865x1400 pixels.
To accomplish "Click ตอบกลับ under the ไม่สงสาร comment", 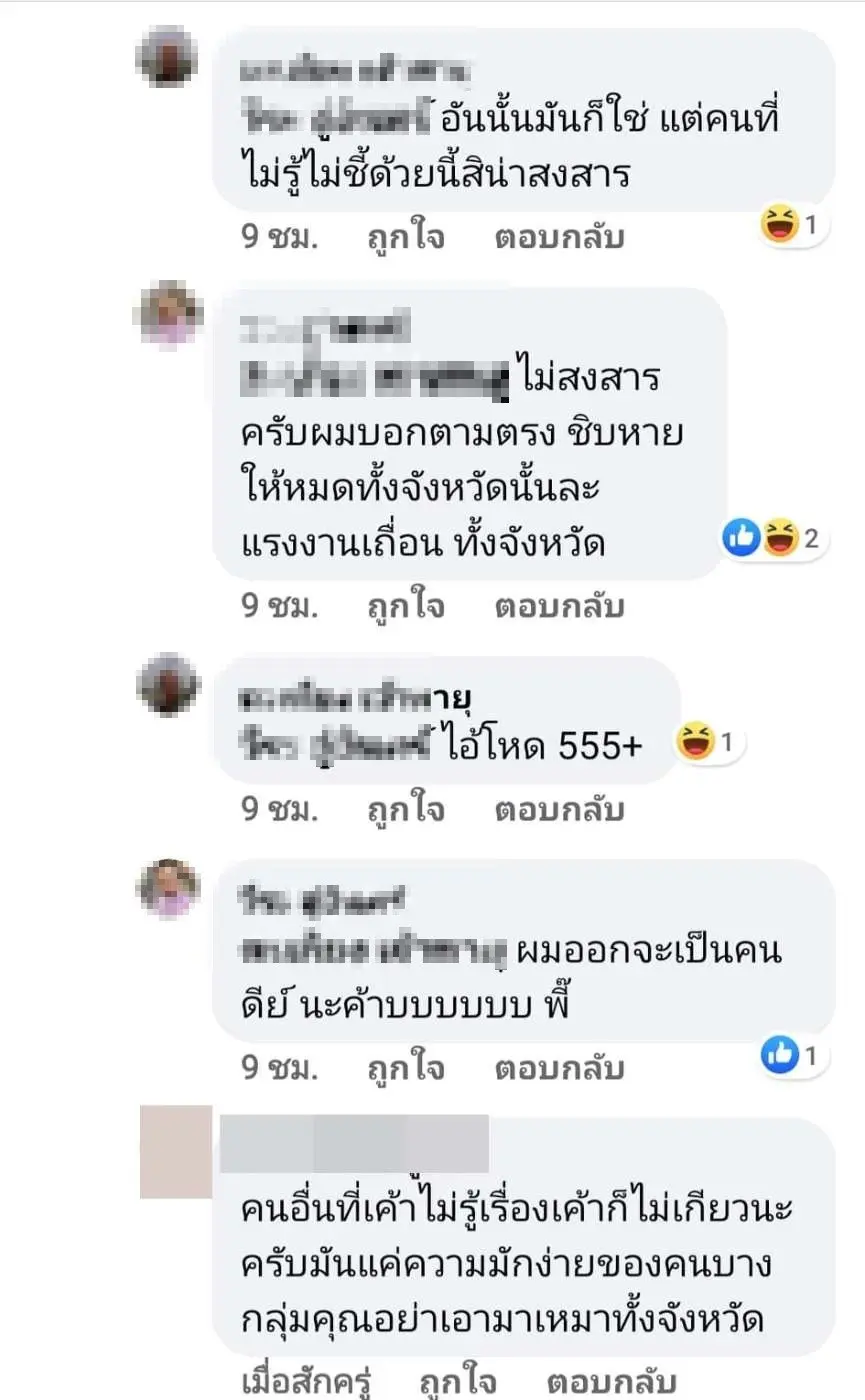I will click(x=559, y=606).
